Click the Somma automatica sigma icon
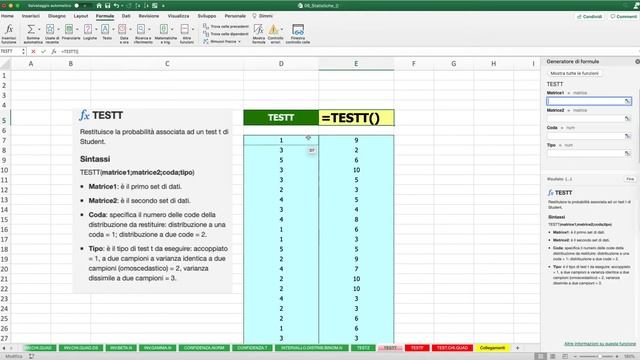Image resolution: width=640 pixels, height=360 pixels. (31, 29)
